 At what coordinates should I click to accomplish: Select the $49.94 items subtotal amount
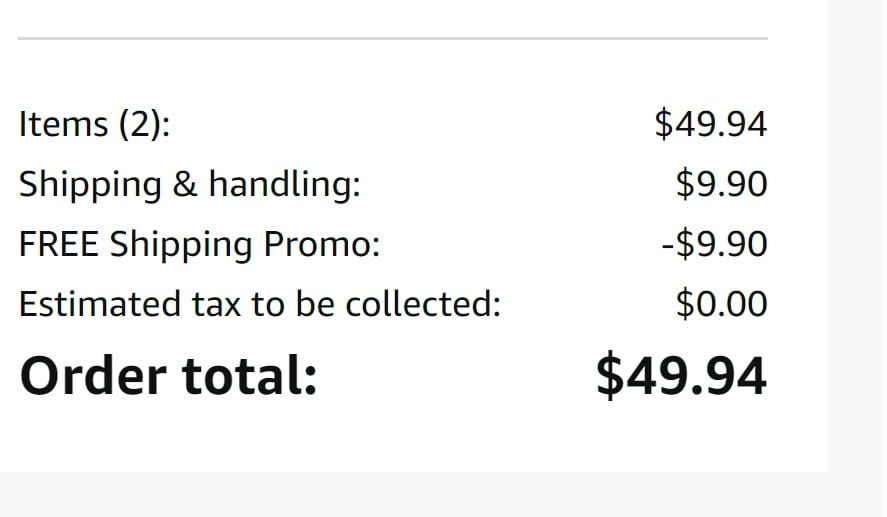tap(711, 124)
